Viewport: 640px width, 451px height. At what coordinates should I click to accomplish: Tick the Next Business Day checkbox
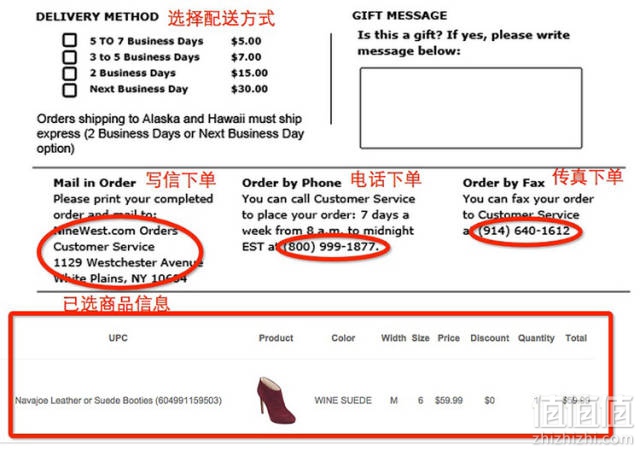tap(69, 89)
